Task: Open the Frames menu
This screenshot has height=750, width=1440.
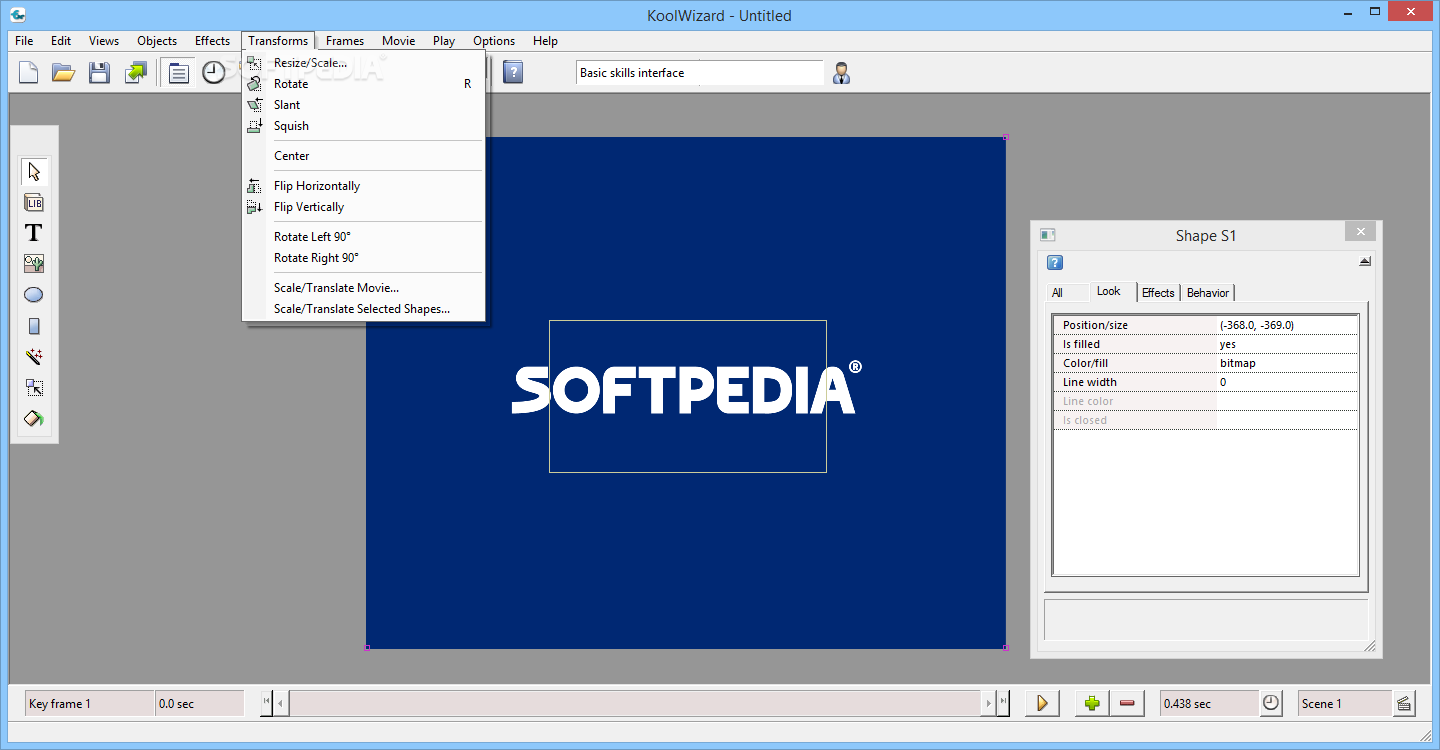Action: tap(345, 41)
